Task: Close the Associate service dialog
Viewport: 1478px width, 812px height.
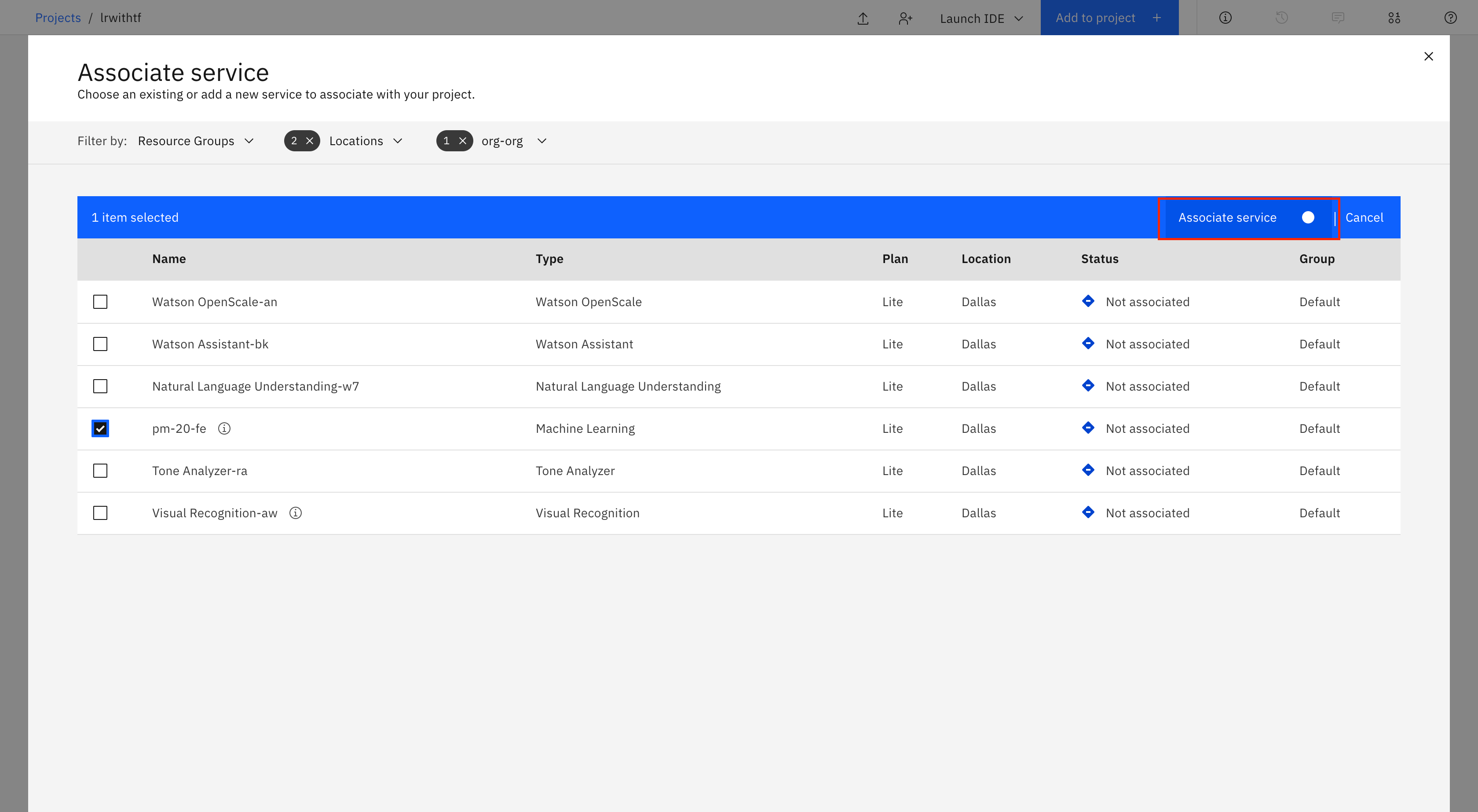Action: (x=1428, y=56)
